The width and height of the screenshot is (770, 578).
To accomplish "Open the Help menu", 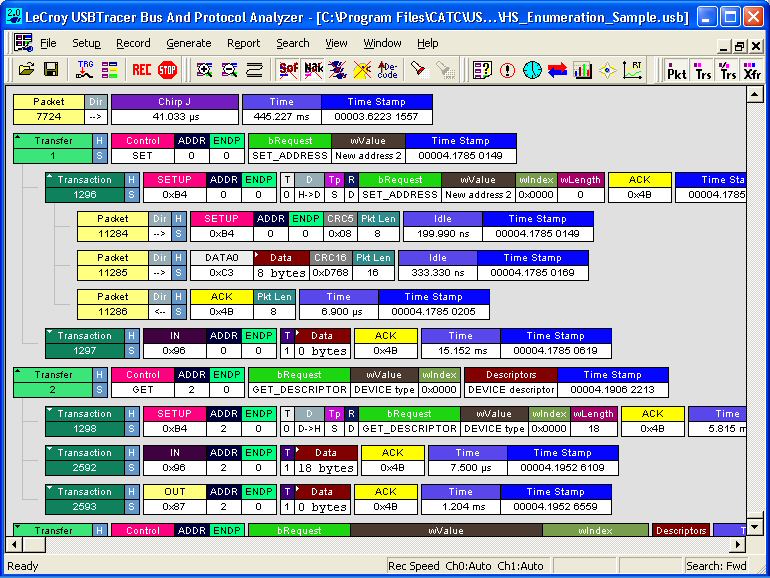I will pyautogui.click(x=428, y=43).
